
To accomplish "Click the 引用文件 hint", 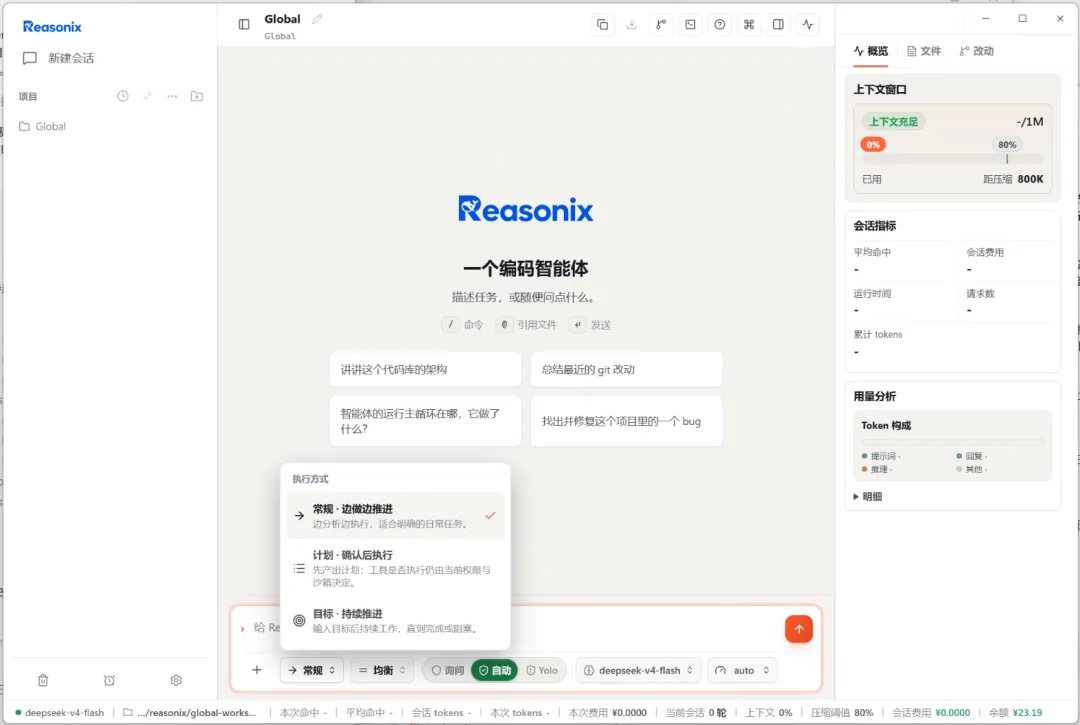I will coord(527,324).
